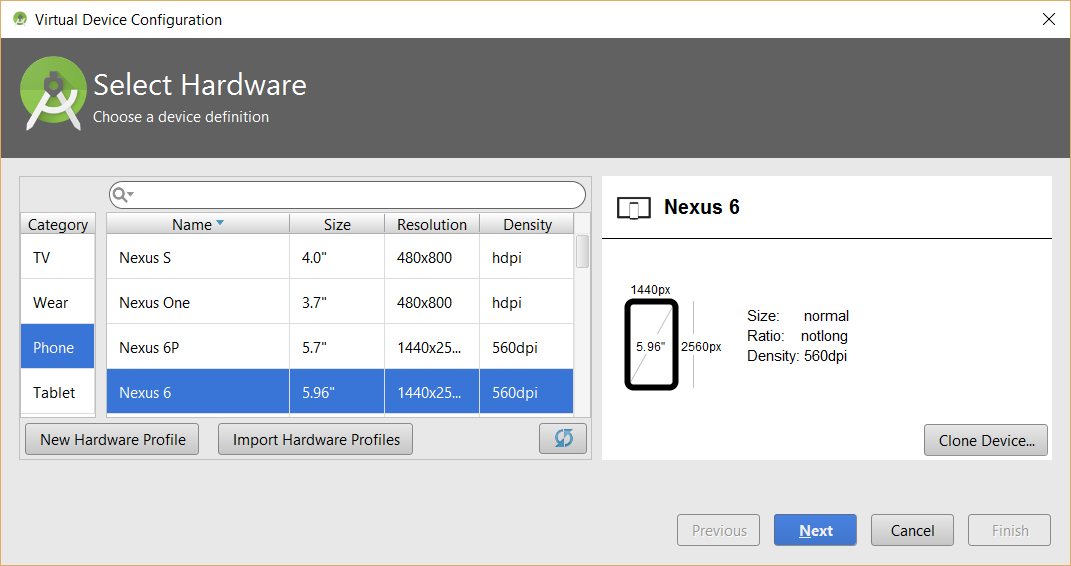
Task: Select the TV category
Action: coord(57,257)
